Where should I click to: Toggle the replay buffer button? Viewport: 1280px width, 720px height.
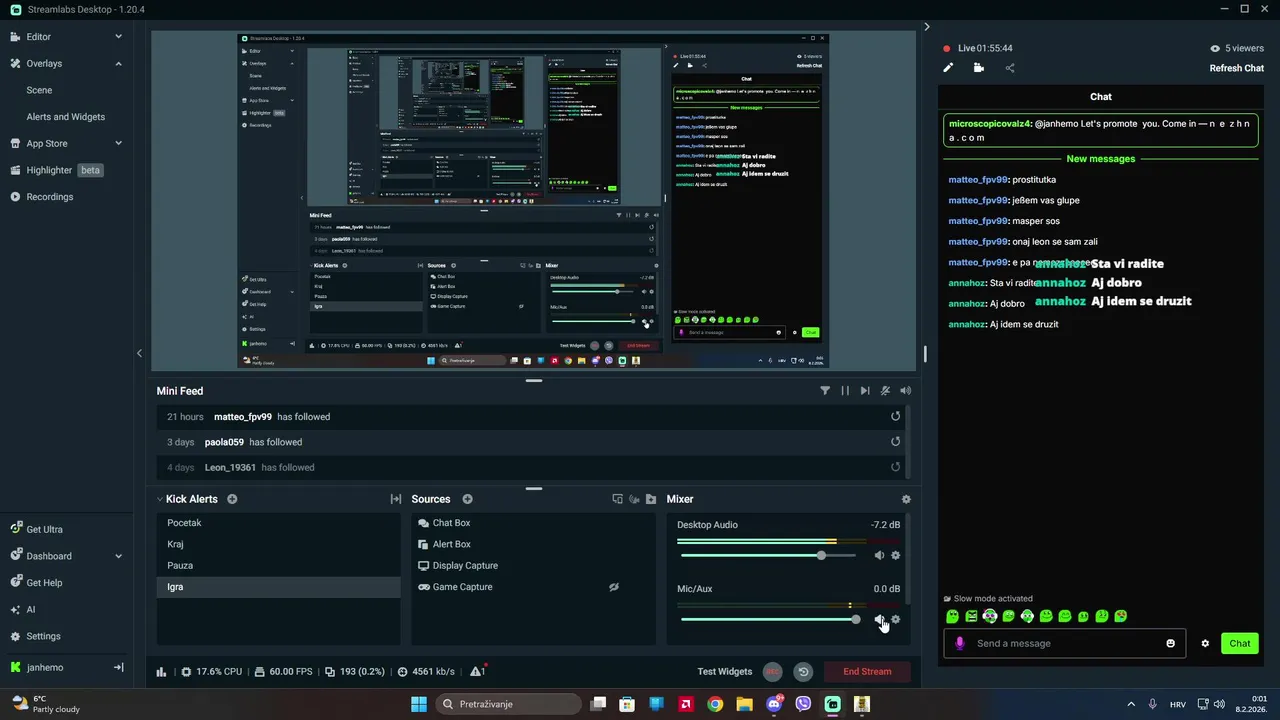point(802,672)
